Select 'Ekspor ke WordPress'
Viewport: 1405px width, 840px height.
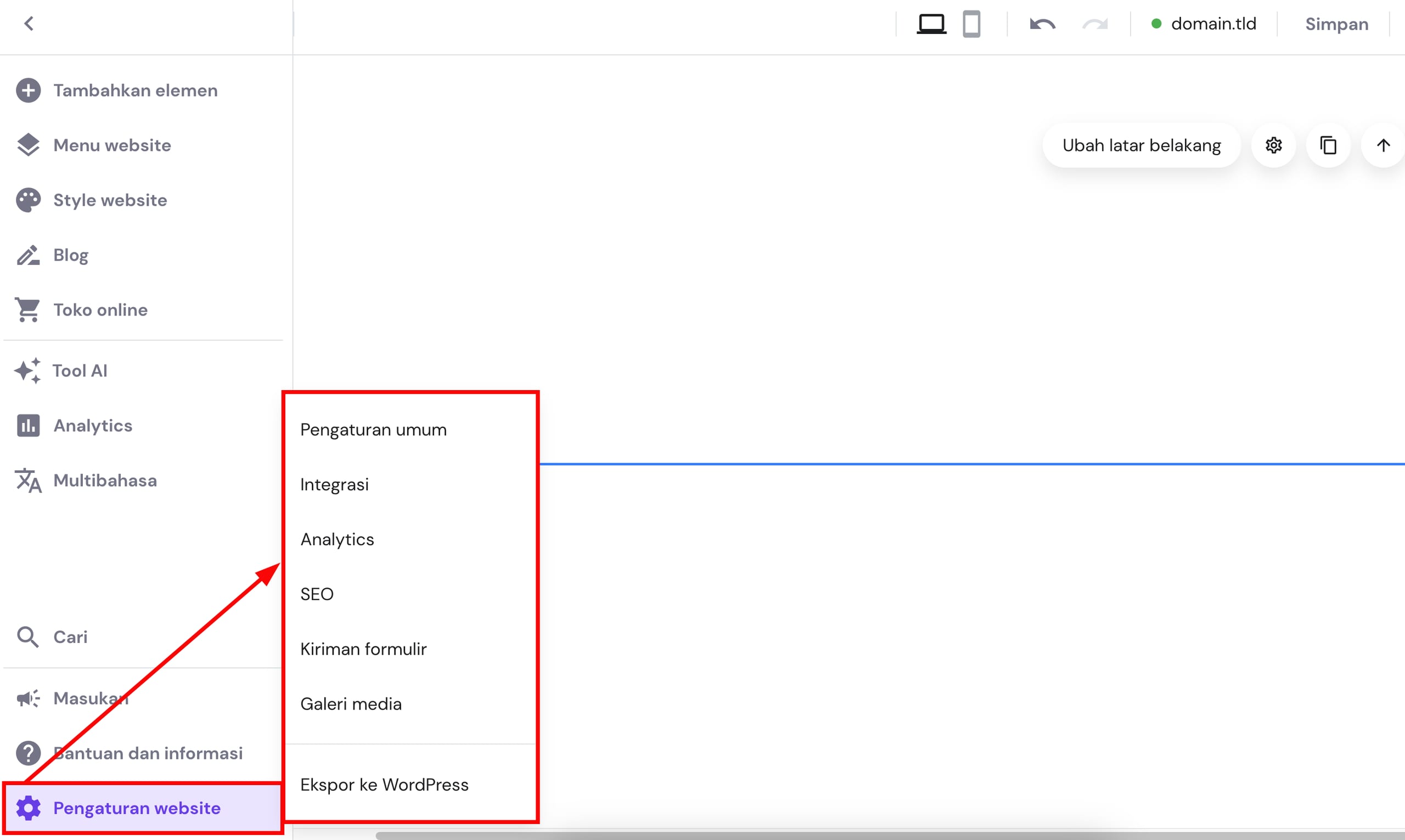pyautogui.click(x=384, y=784)
